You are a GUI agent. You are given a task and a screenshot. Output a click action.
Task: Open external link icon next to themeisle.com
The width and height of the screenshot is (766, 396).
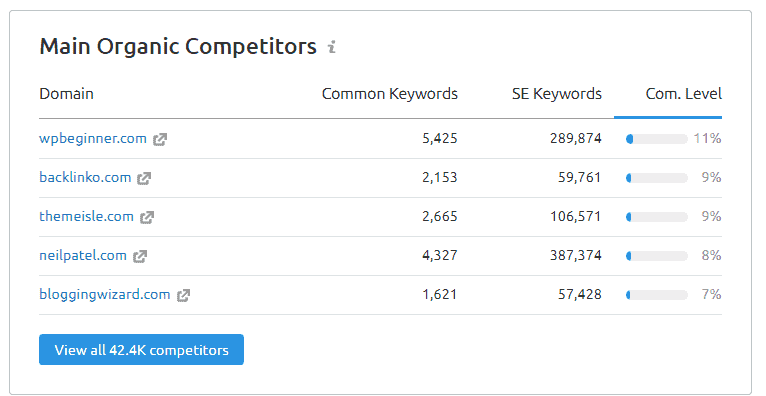tap(147, 218)
